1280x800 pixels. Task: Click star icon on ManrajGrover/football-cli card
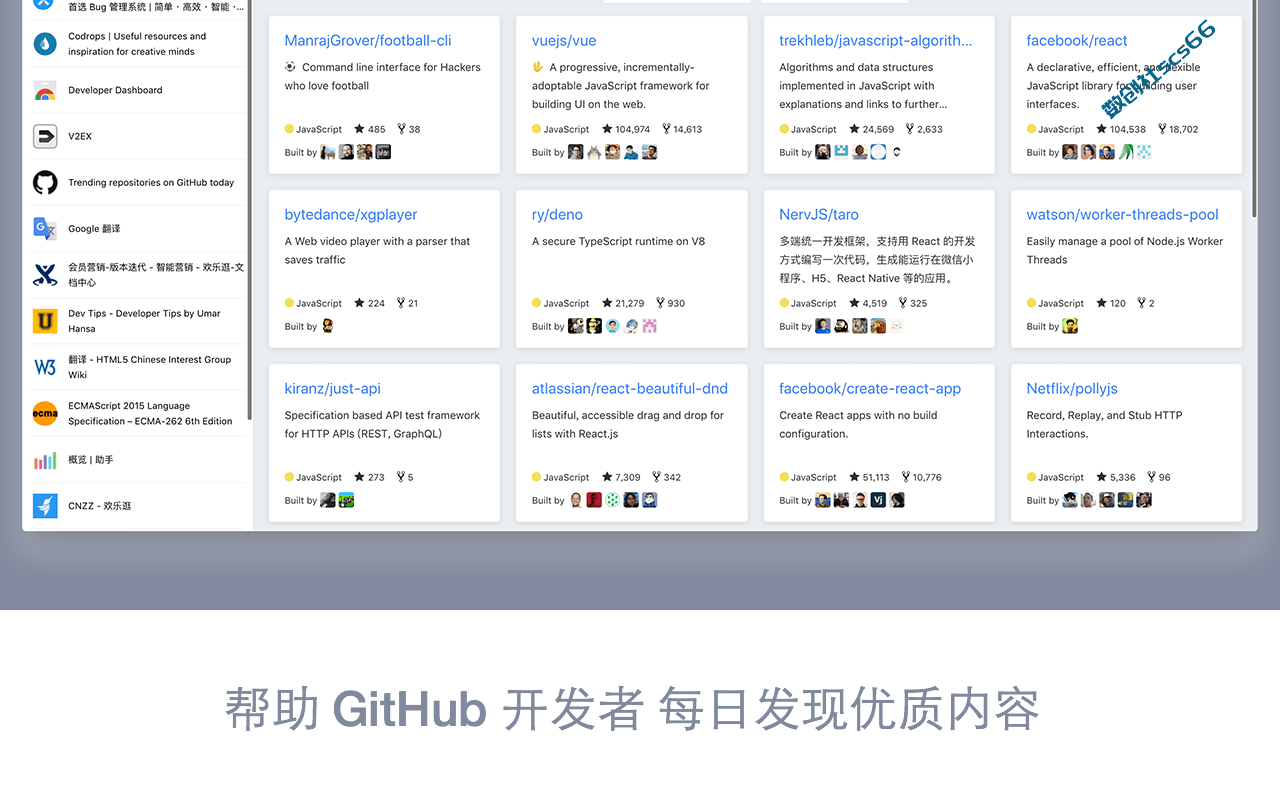point(360,129)
